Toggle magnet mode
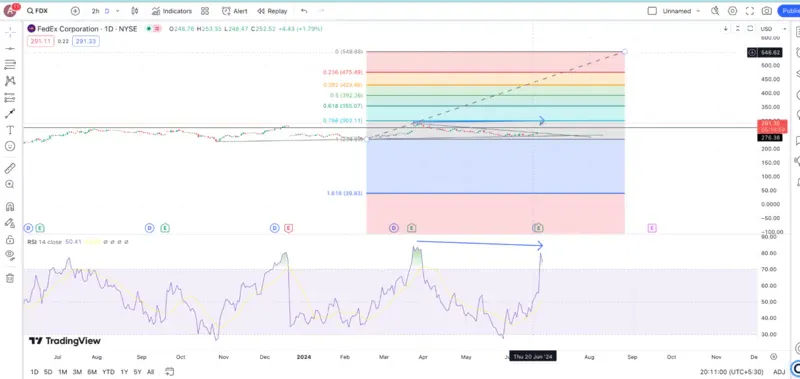 (10, 207)
